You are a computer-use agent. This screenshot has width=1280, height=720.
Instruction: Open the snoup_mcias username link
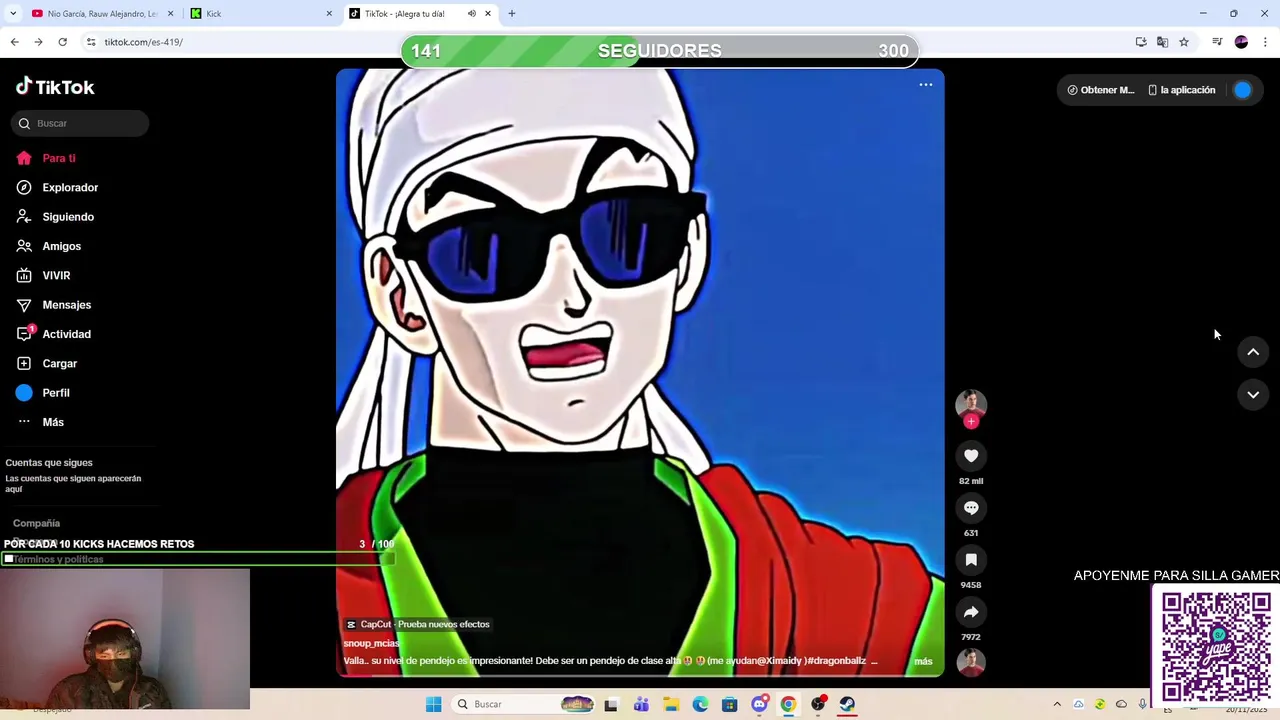coord(372,644)
